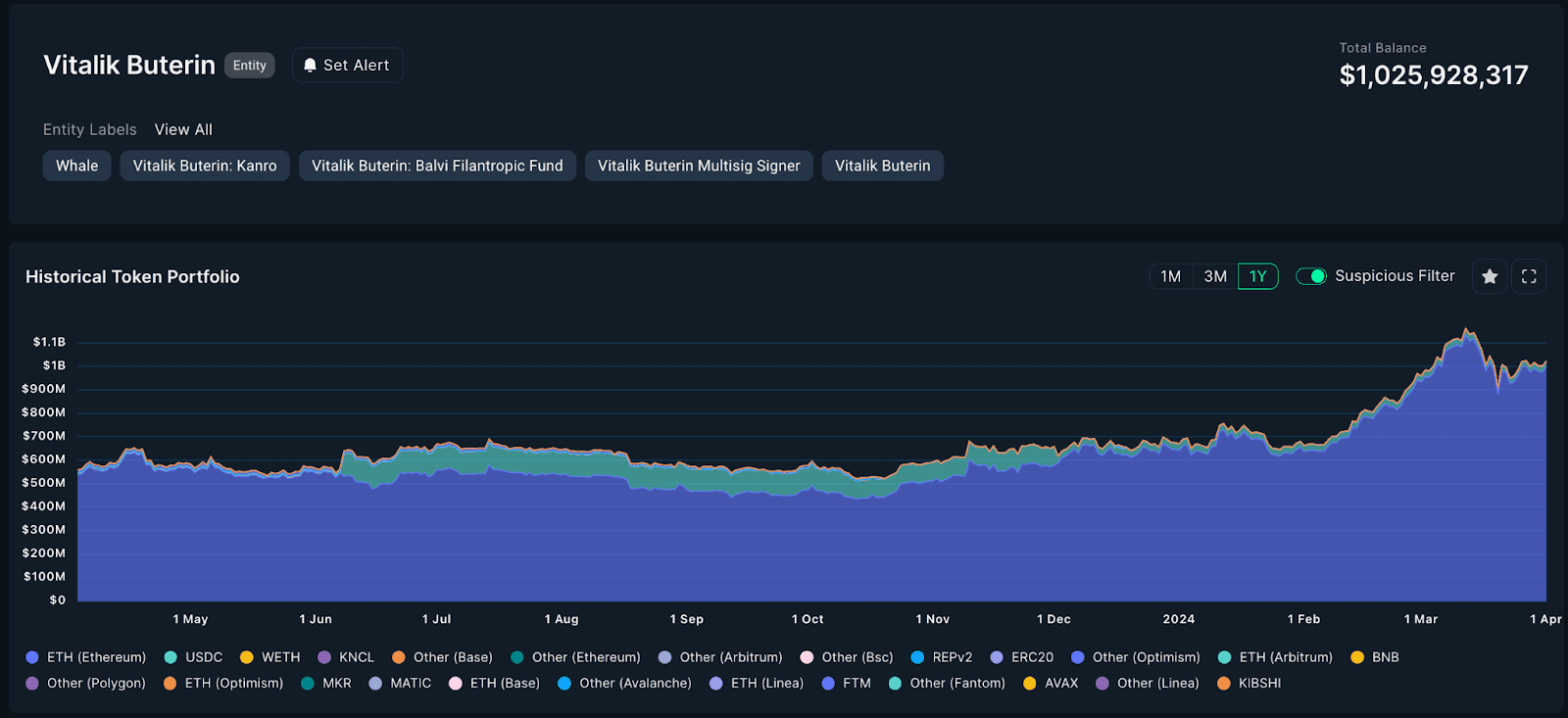Viewport: 1568px width, 718px height.
Task: Select the last Vitalik Buterin label tag
Action: 883,166
